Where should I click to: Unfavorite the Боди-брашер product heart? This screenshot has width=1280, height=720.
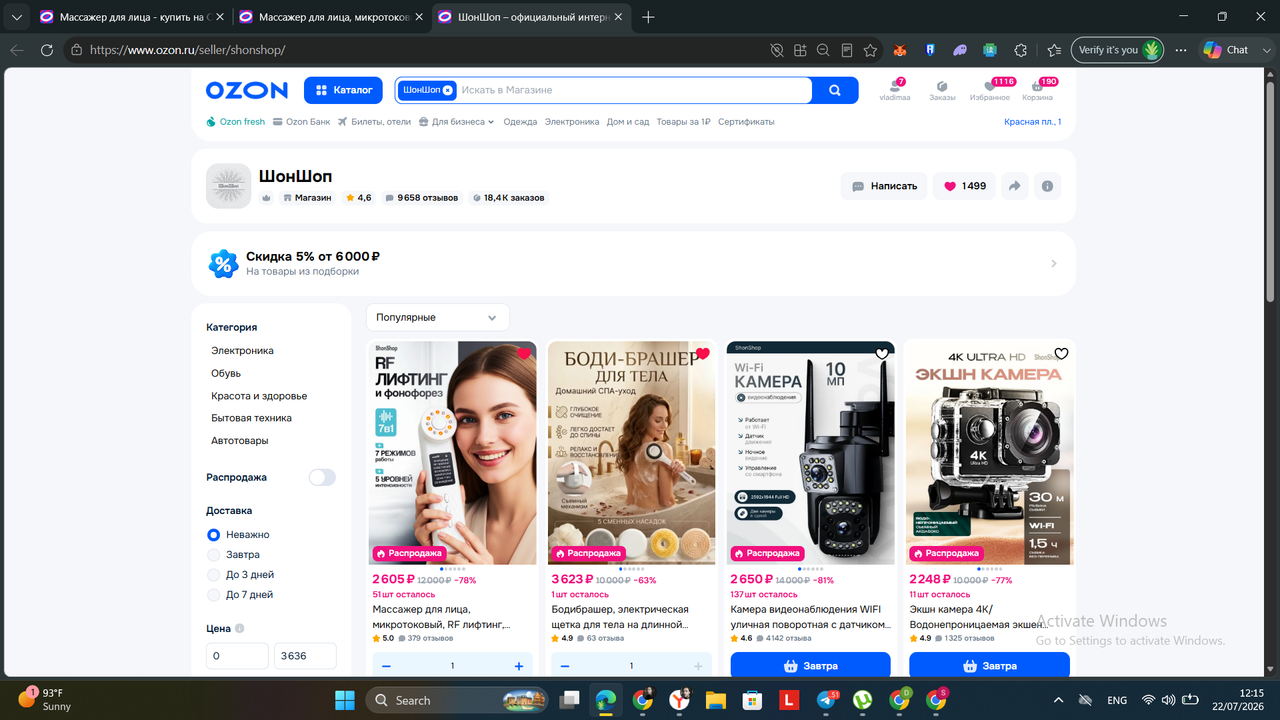pyautogui.click(x=702, y=353)
